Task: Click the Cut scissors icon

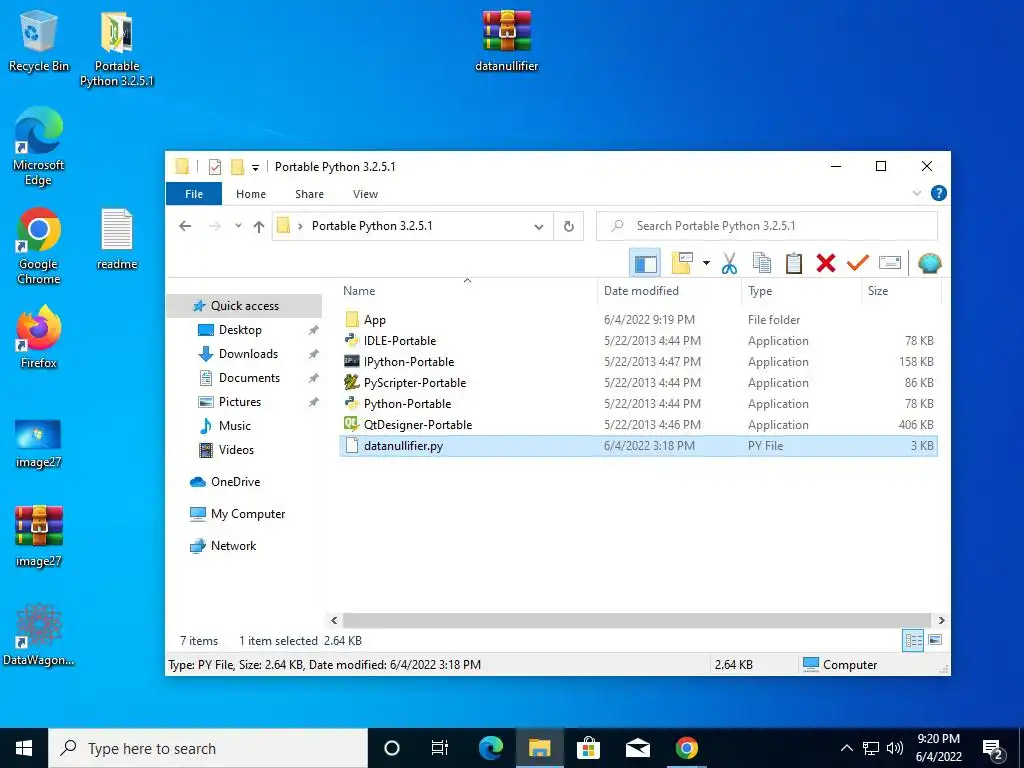Action: (x=729, y=263)
